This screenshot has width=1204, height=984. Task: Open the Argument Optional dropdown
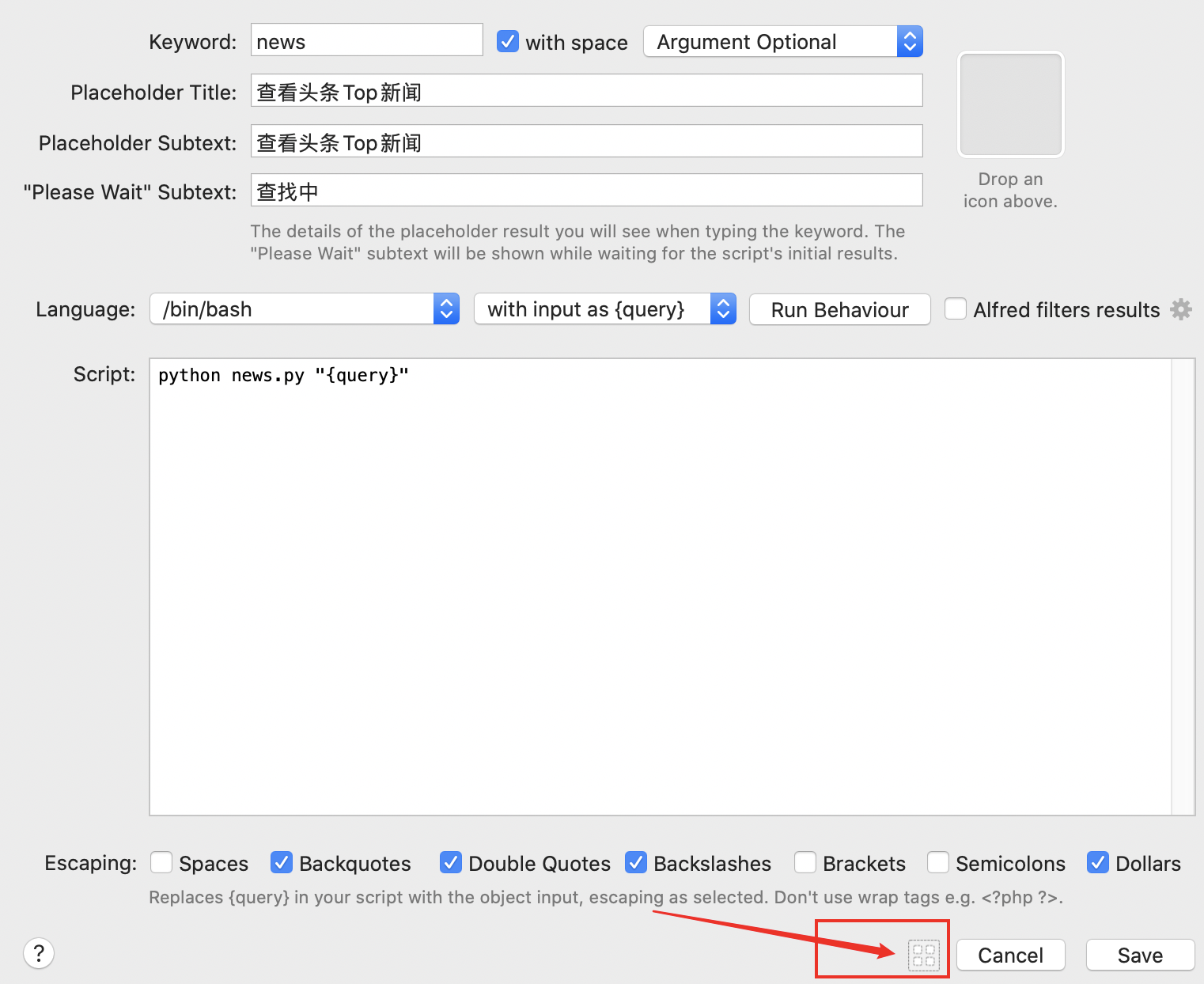[x=783, y=41]
